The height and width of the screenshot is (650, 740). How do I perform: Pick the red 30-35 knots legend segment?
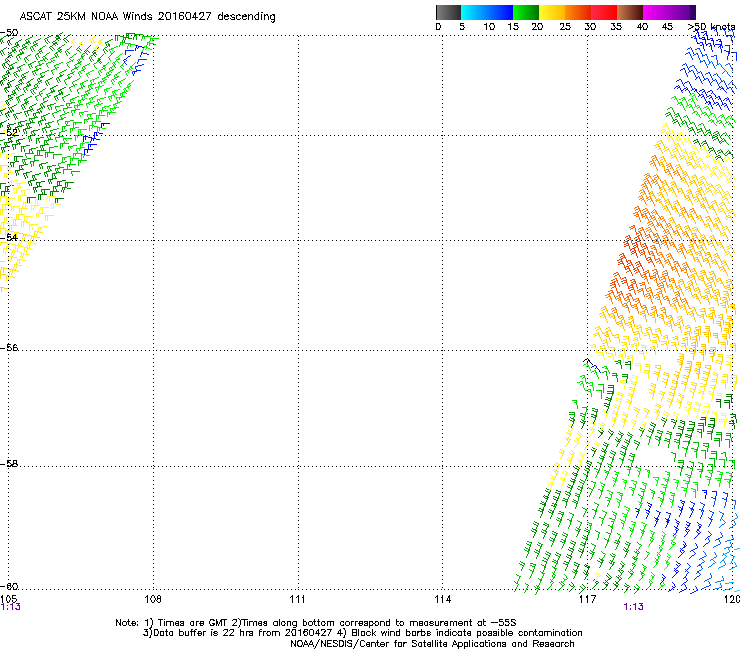point(604,12)
